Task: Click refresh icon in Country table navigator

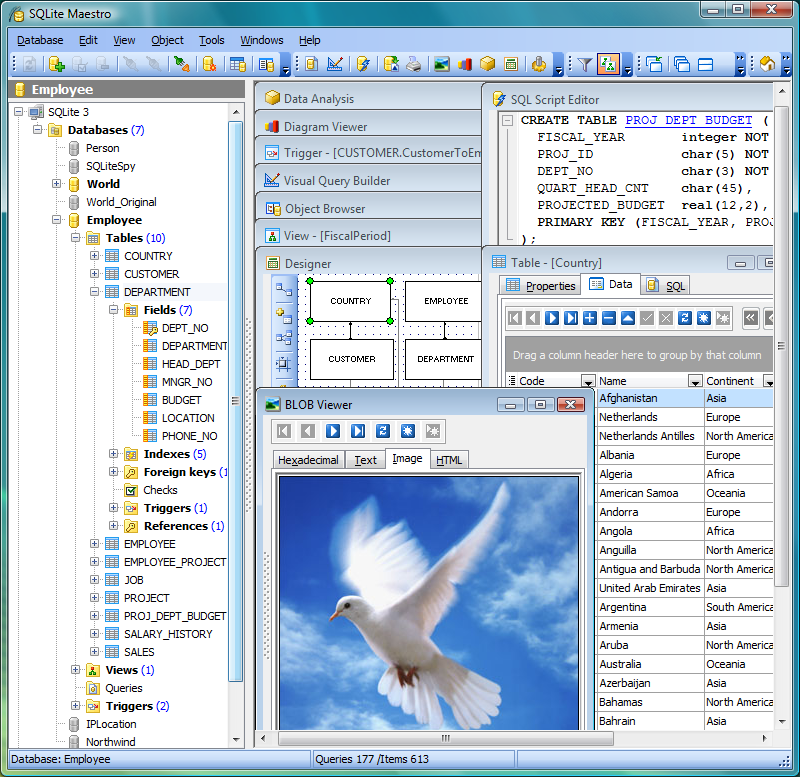Action: coord(685,318)
